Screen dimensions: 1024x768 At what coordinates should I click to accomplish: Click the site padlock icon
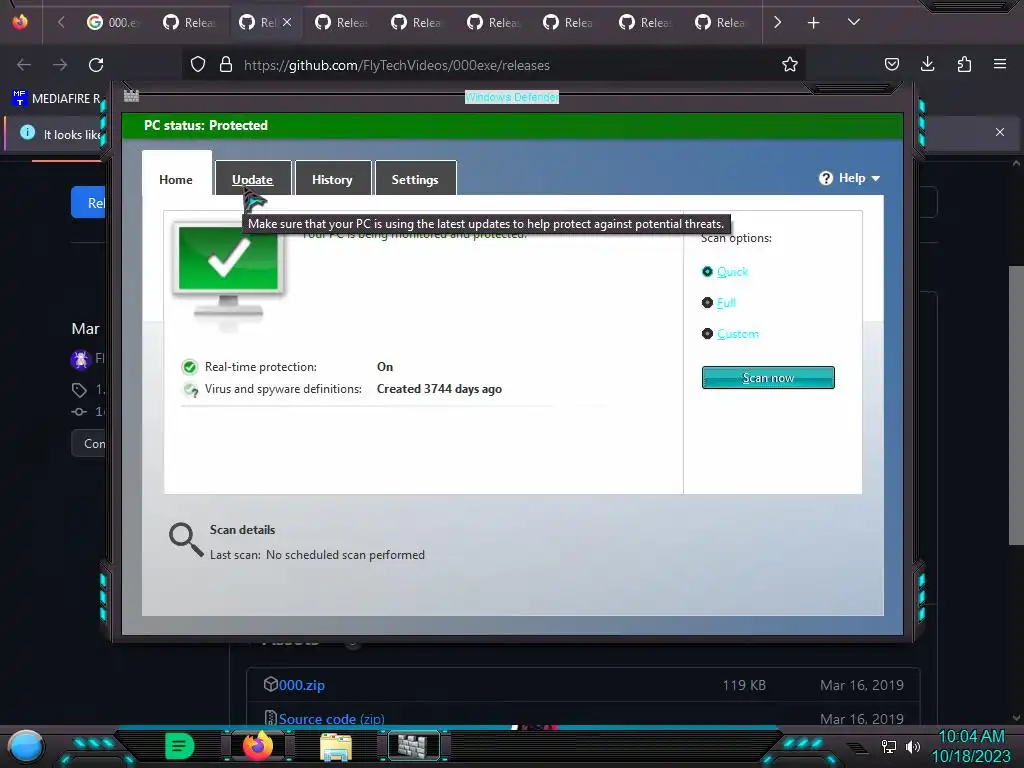(226, 64)
